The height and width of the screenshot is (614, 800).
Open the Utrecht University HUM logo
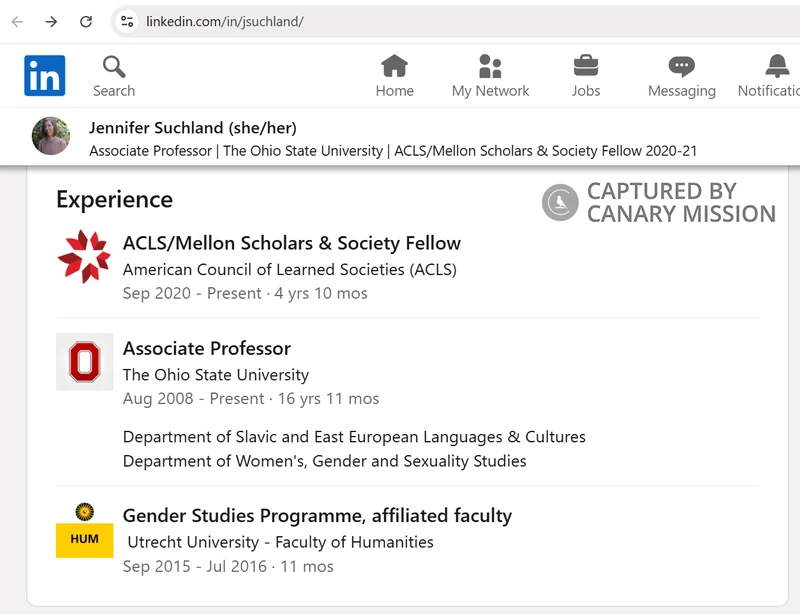click(84, 530)
